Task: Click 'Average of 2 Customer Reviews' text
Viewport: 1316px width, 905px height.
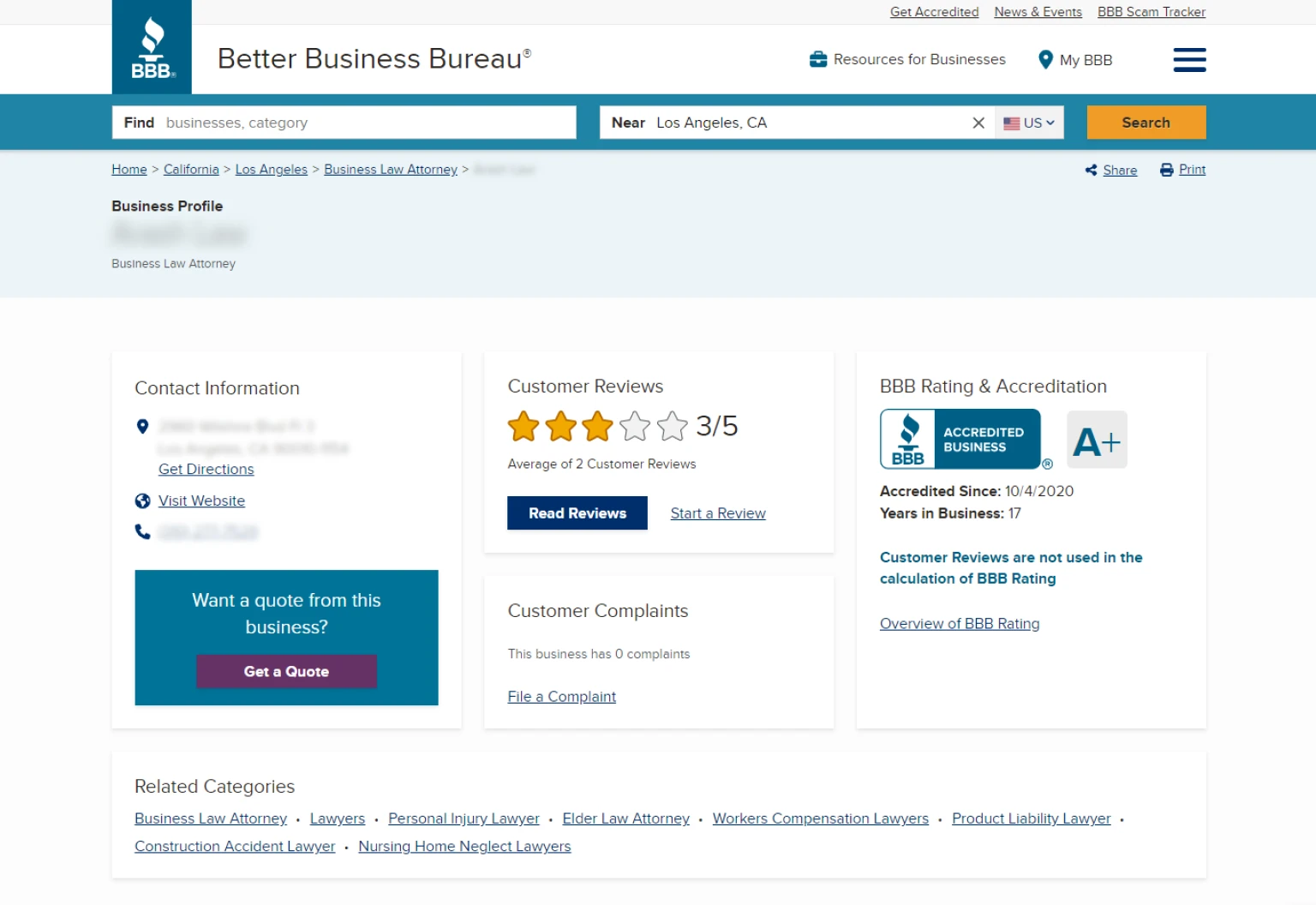Action: [601, 464]
